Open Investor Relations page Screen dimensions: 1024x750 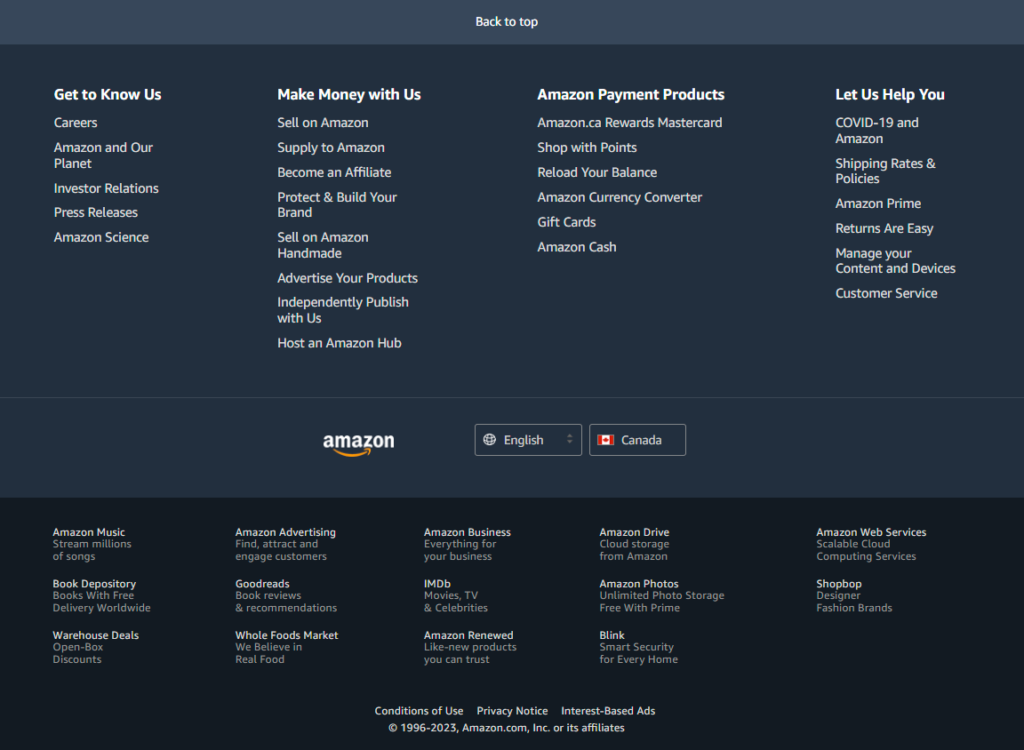106,188
